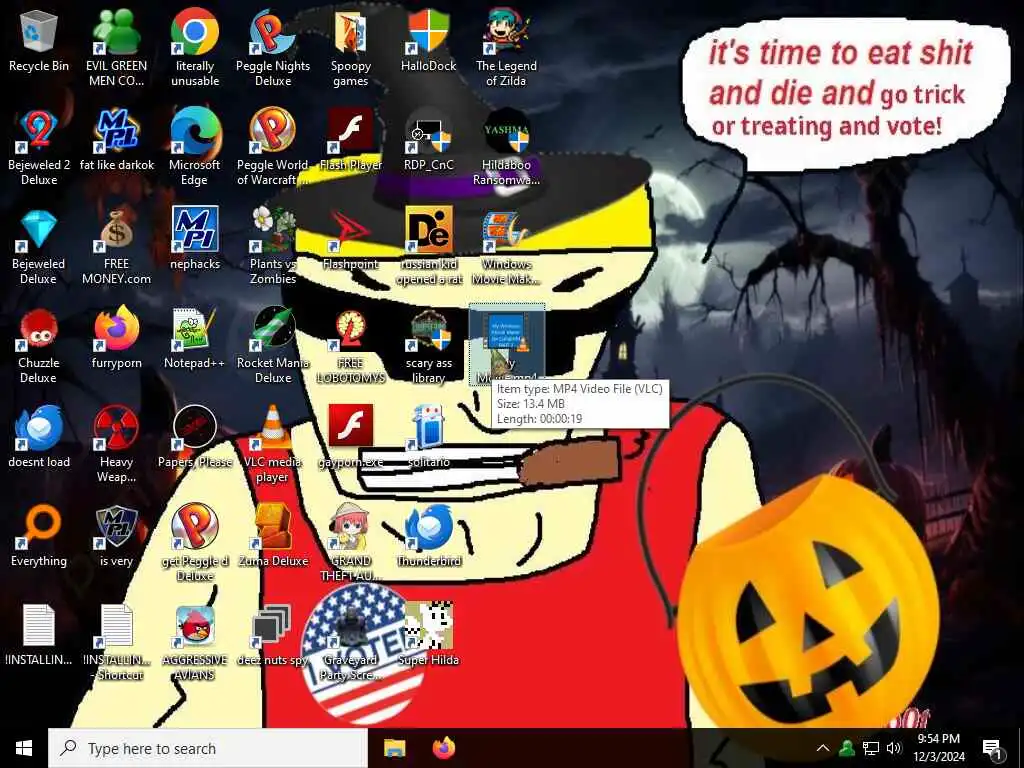The height and width of the screenshot is (768, 1024).
Task: Click the scary ass library icon
Action: pos(429,329)
